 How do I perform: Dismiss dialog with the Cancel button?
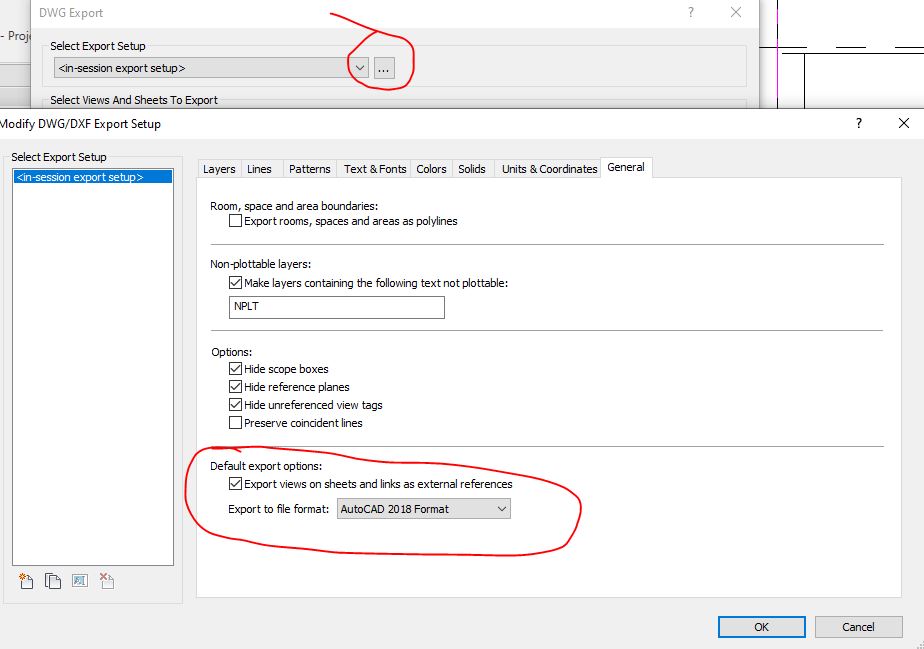859,627
